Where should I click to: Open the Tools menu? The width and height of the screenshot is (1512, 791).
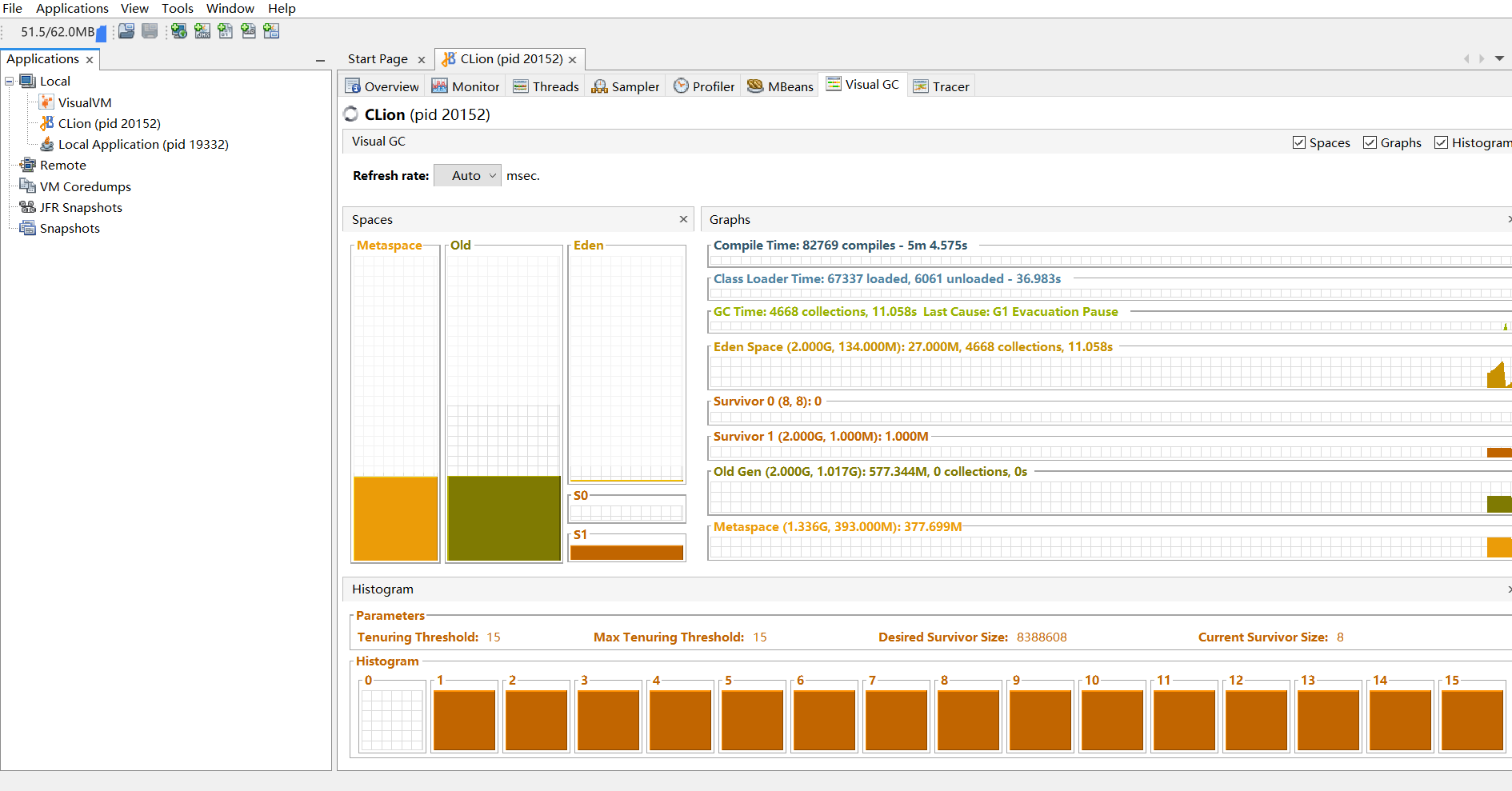(178, 8)
